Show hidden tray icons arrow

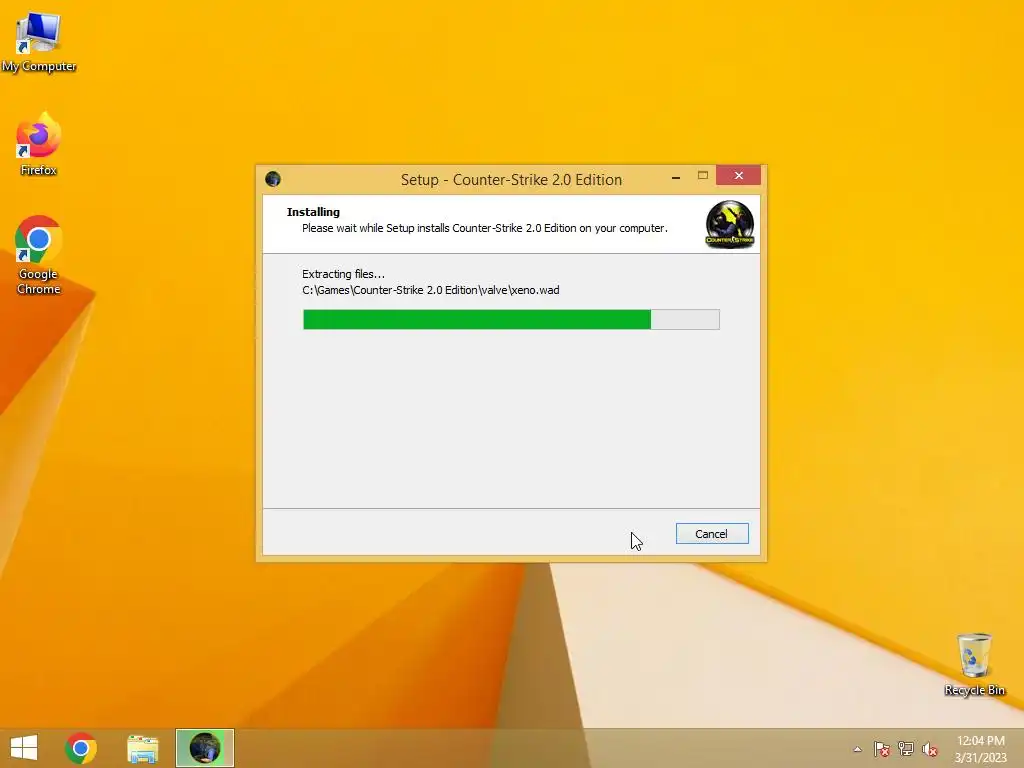pos(857,749)
